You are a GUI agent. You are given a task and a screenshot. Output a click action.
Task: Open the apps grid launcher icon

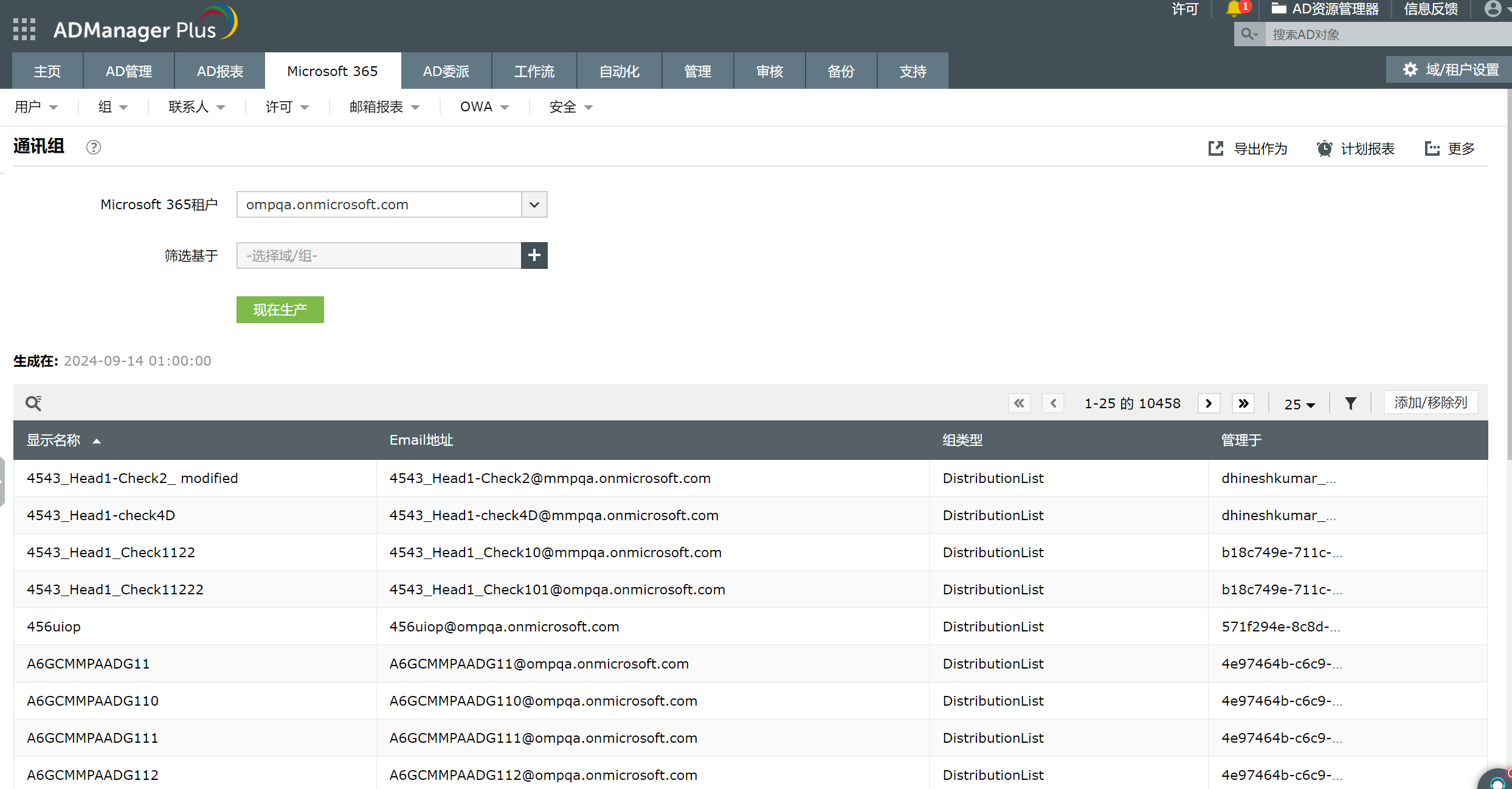tap(24, 29)
